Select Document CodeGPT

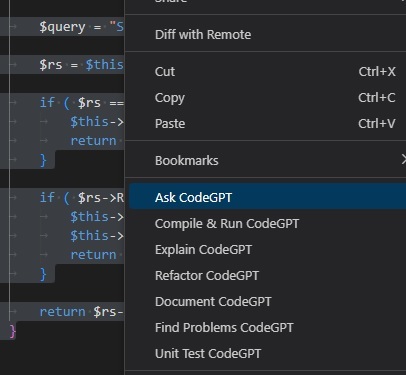point(267,302)
